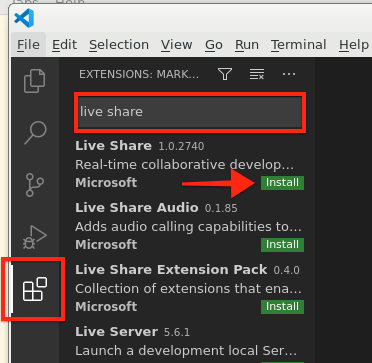The width and height of the screenshot is (372, 363).
Task: Open the Edit menu
Action: (x=64, y=45)
